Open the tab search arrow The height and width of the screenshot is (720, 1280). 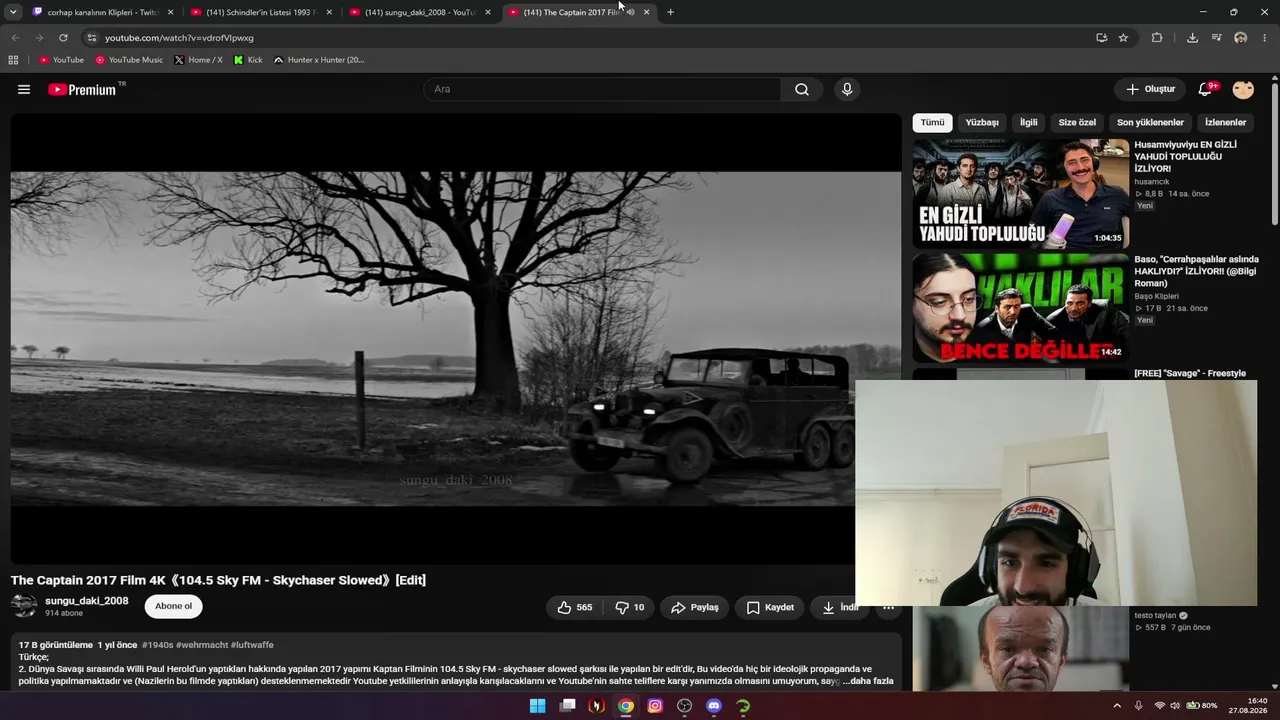(13, 12)
